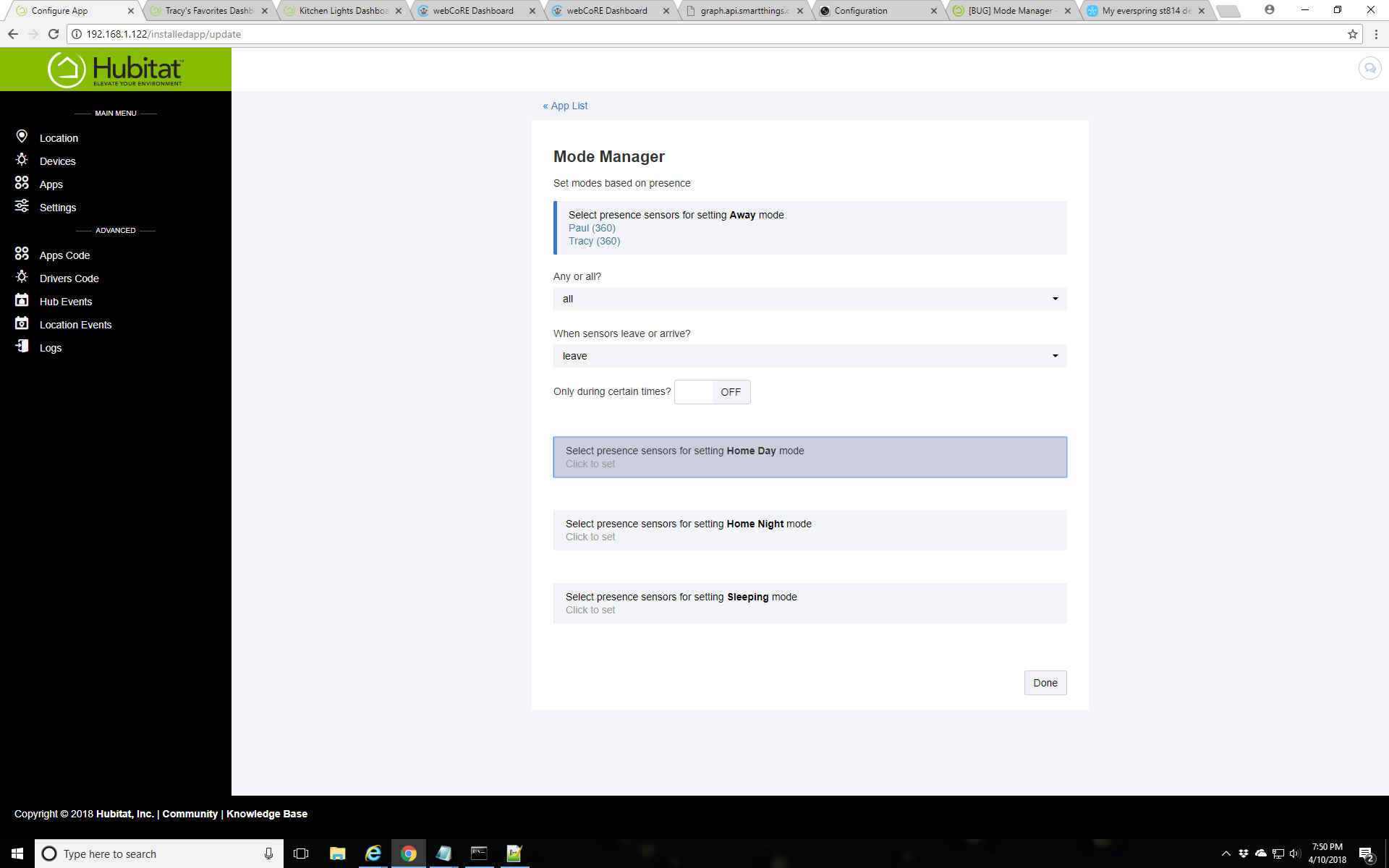The image size is (1389, 868).
Task: Open Location from the main menu
Action: [x=59, y=138]
